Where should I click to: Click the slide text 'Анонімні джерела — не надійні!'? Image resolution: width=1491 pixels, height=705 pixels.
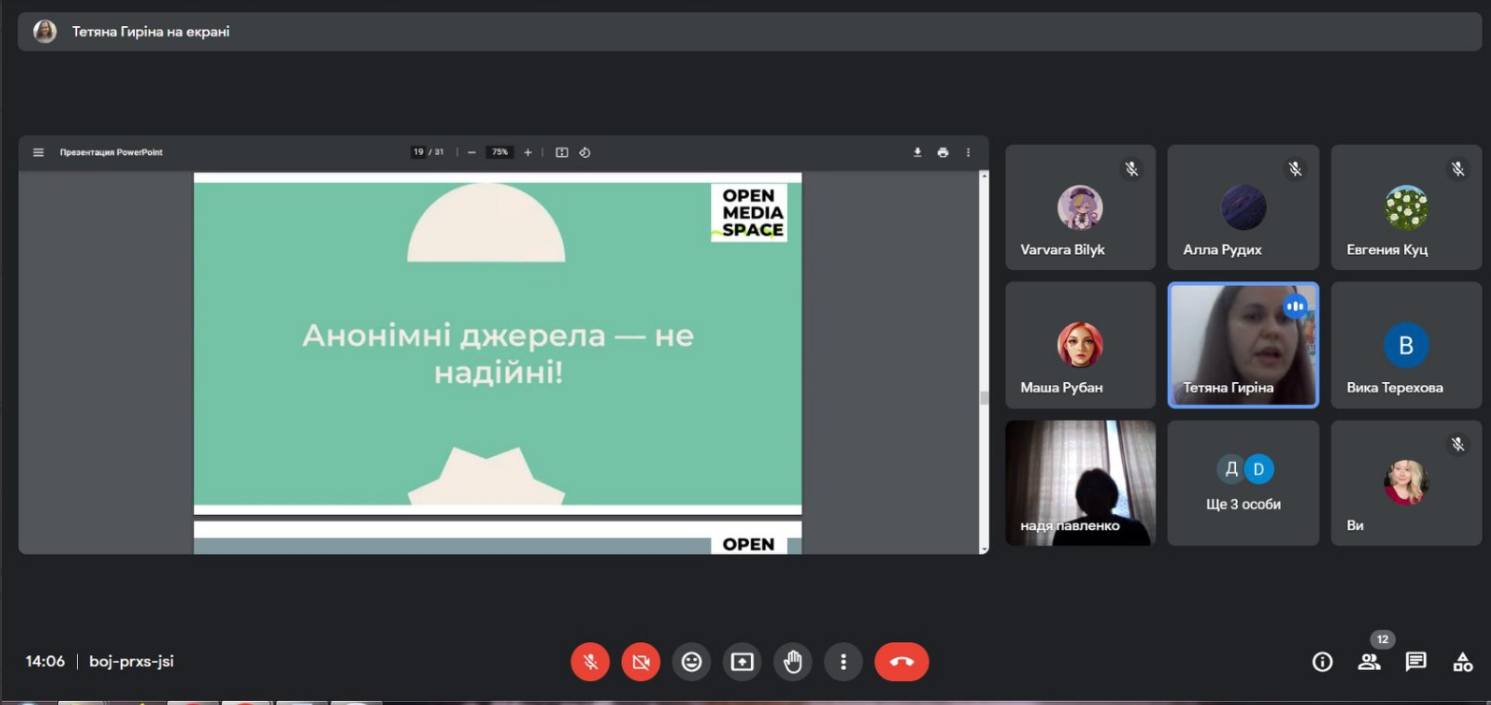498,354
